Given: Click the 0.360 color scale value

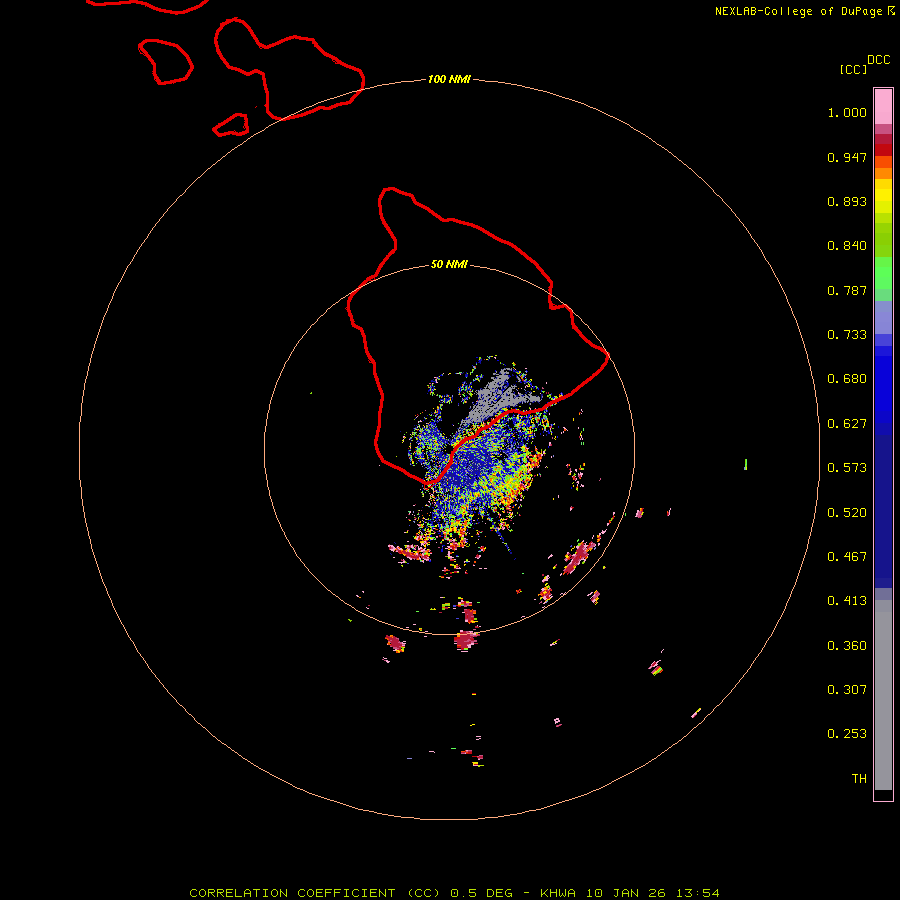Looking at the screenshot, I should [x=847, y=646].
